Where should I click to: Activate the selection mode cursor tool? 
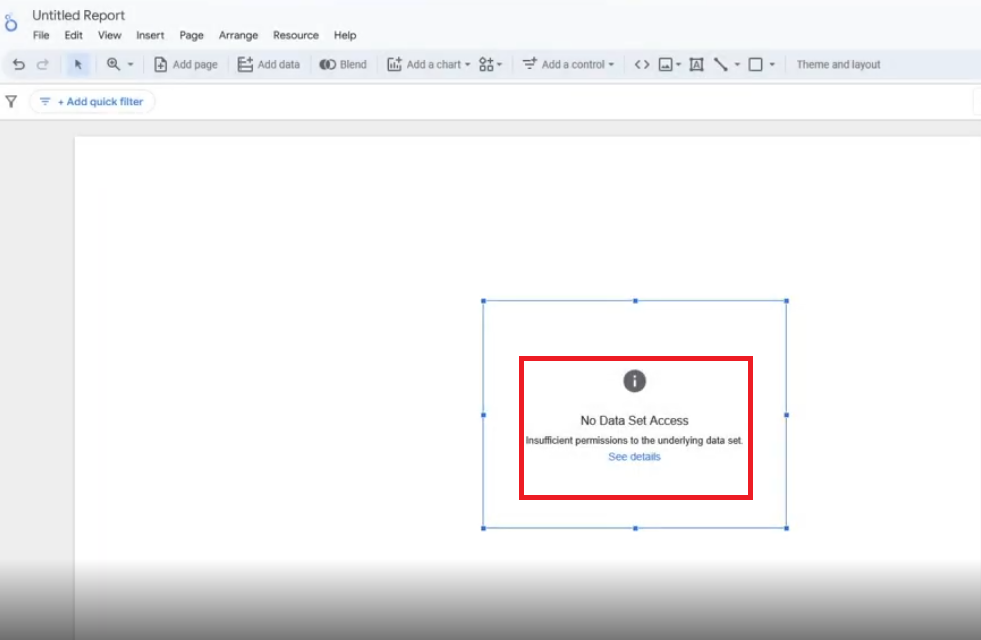[78, 64]
